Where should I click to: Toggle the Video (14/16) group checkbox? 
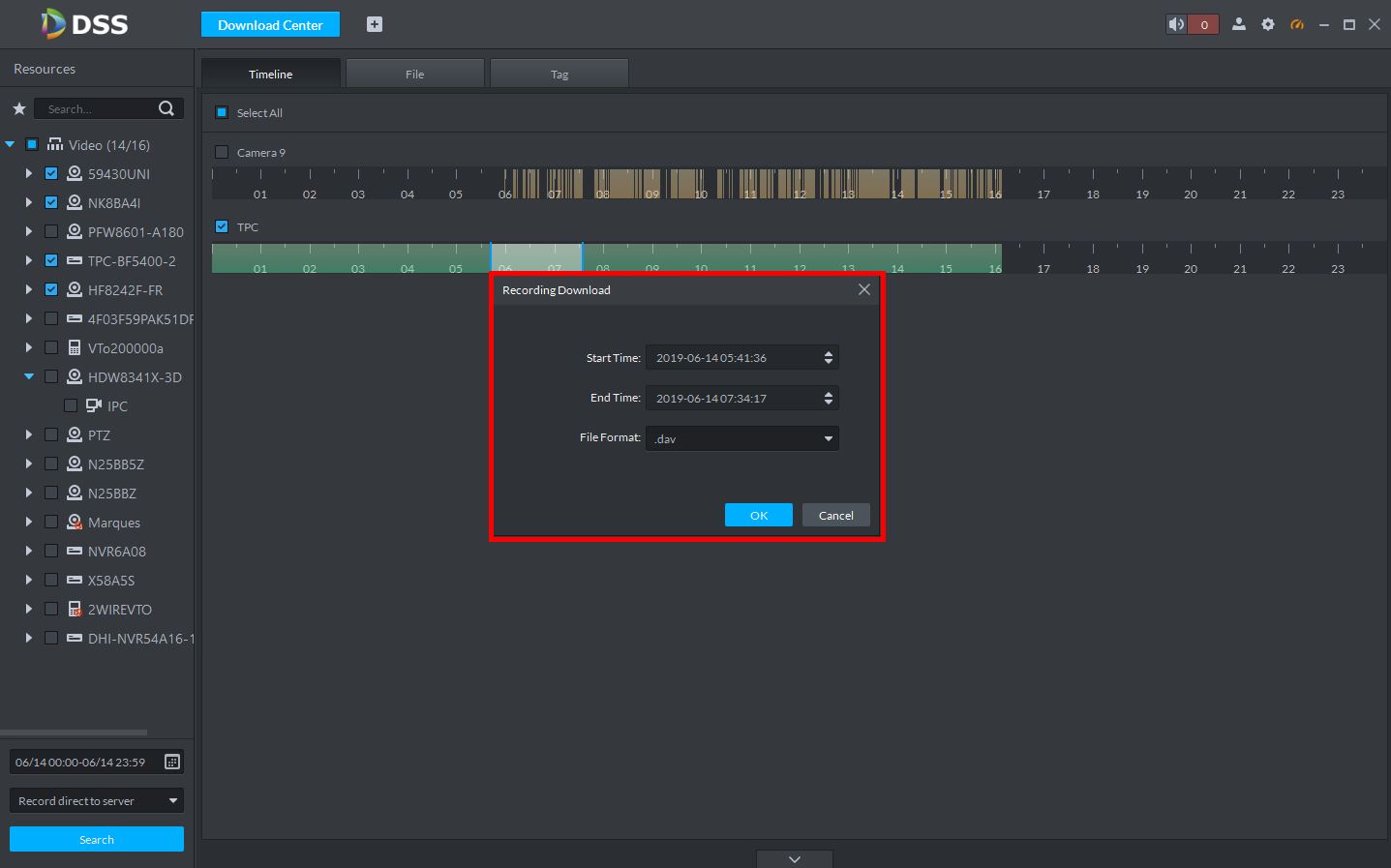click(x=32, y=144)
